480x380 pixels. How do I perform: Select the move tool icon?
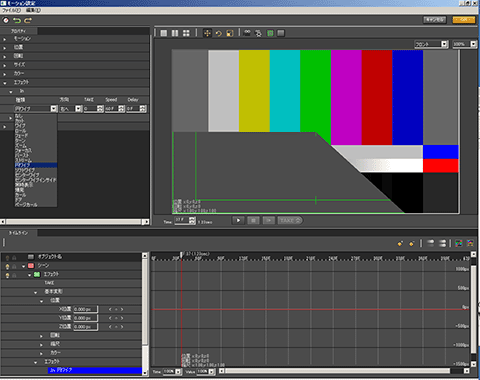tap(207, 33)
